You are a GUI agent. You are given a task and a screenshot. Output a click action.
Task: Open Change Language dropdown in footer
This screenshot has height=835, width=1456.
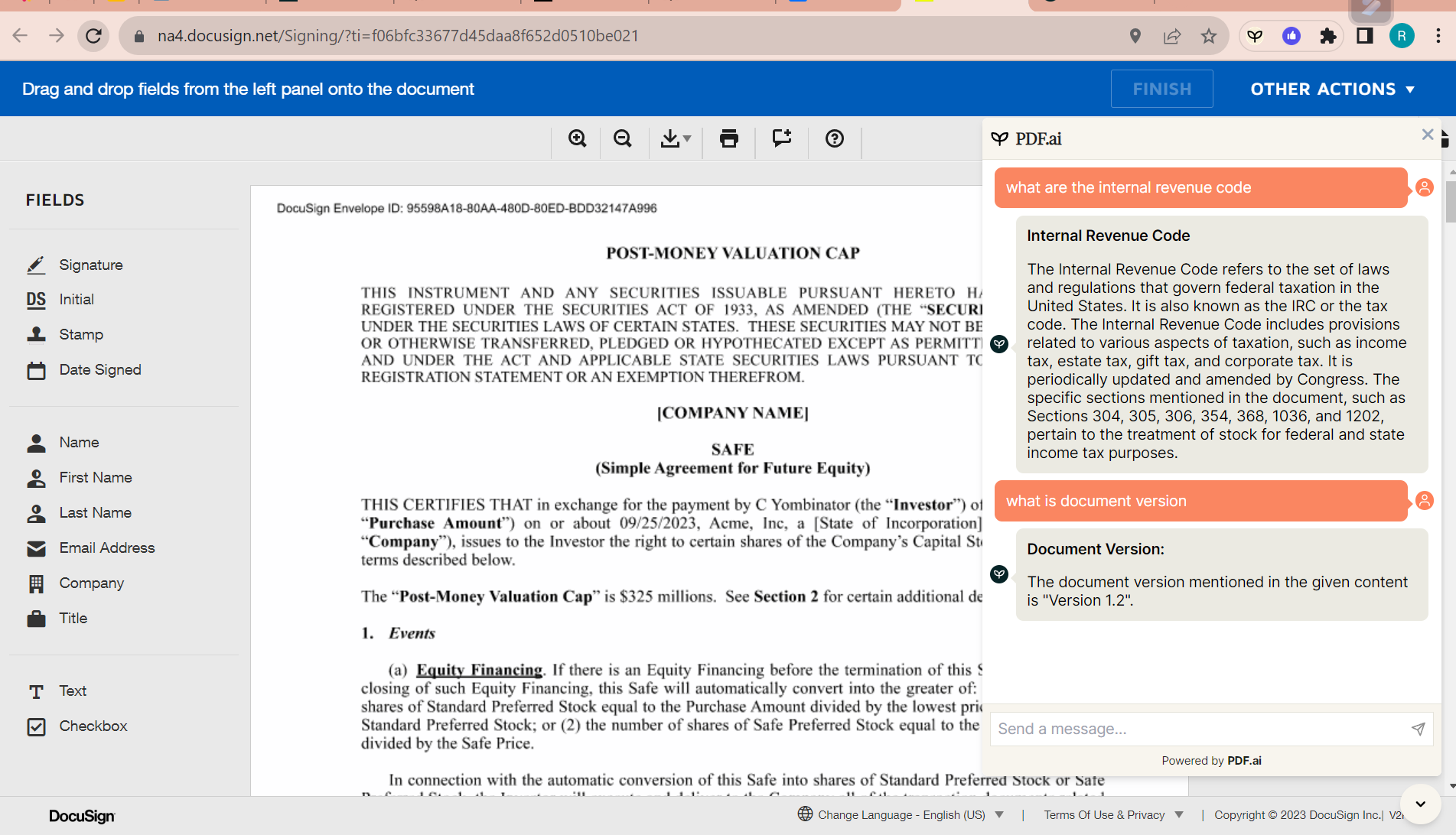click(x=901, y=814)
